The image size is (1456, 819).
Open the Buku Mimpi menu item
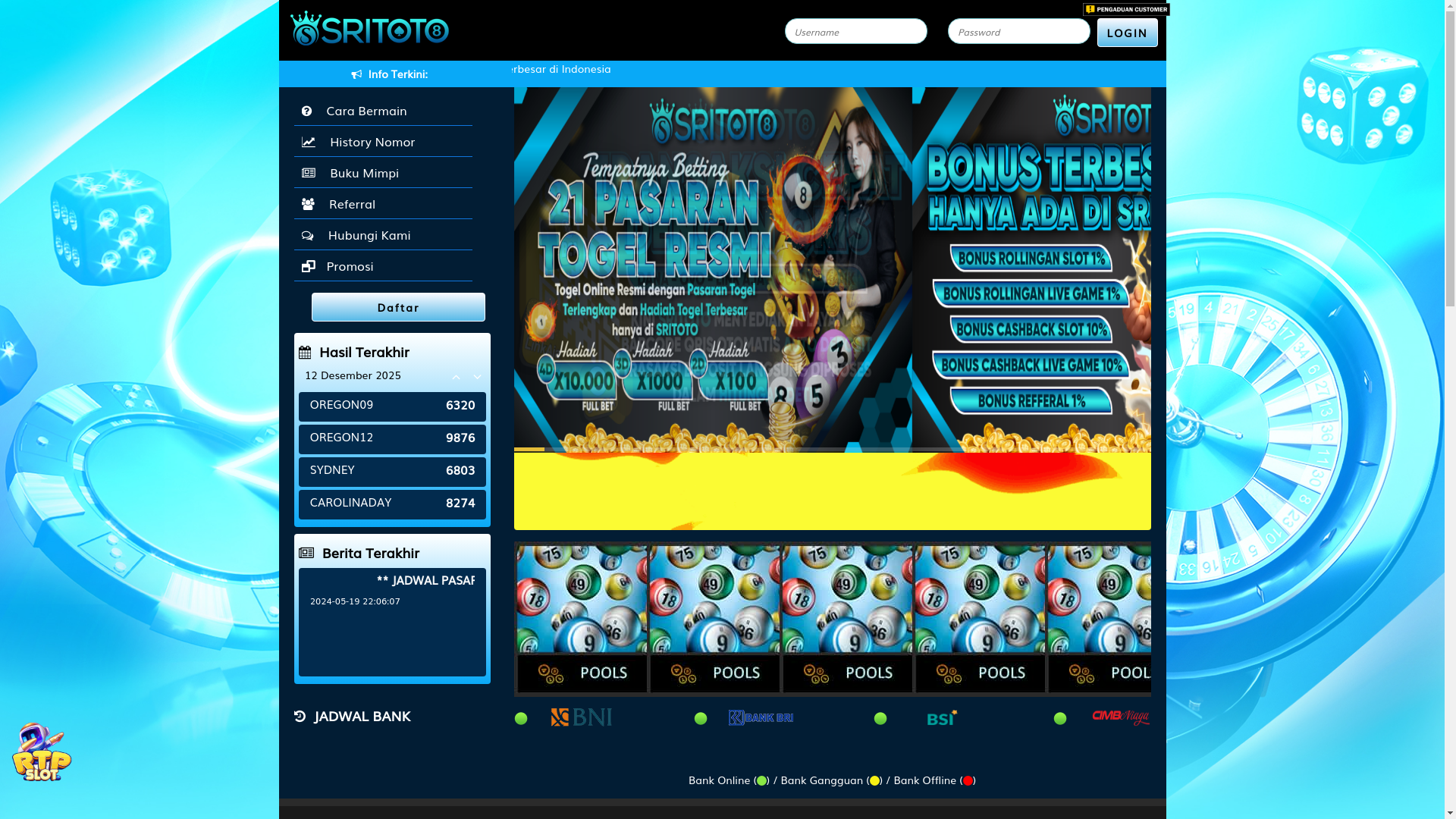point(383,173)
